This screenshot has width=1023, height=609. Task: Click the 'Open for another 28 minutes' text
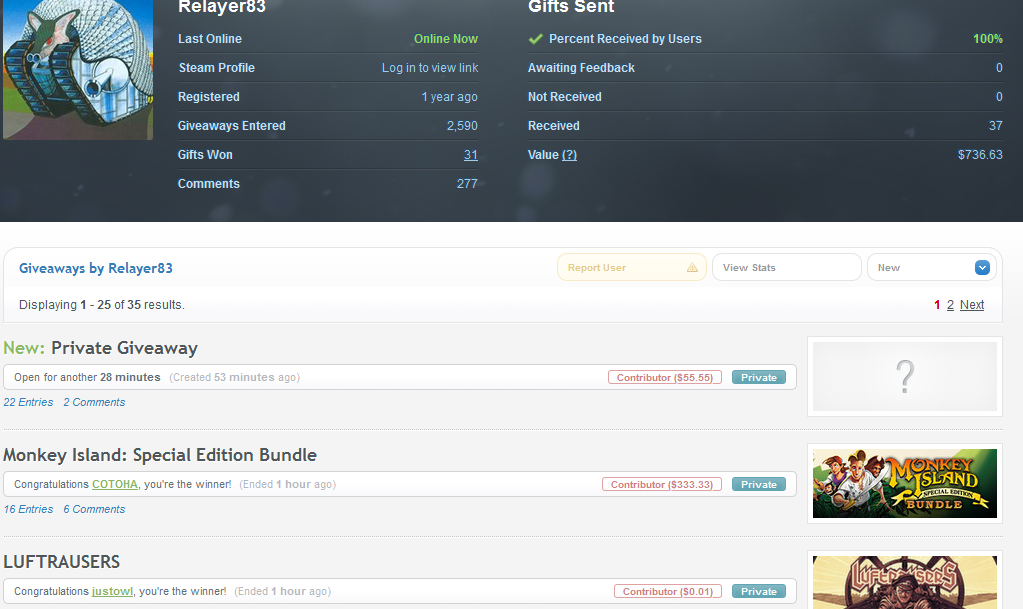(87, 377)
